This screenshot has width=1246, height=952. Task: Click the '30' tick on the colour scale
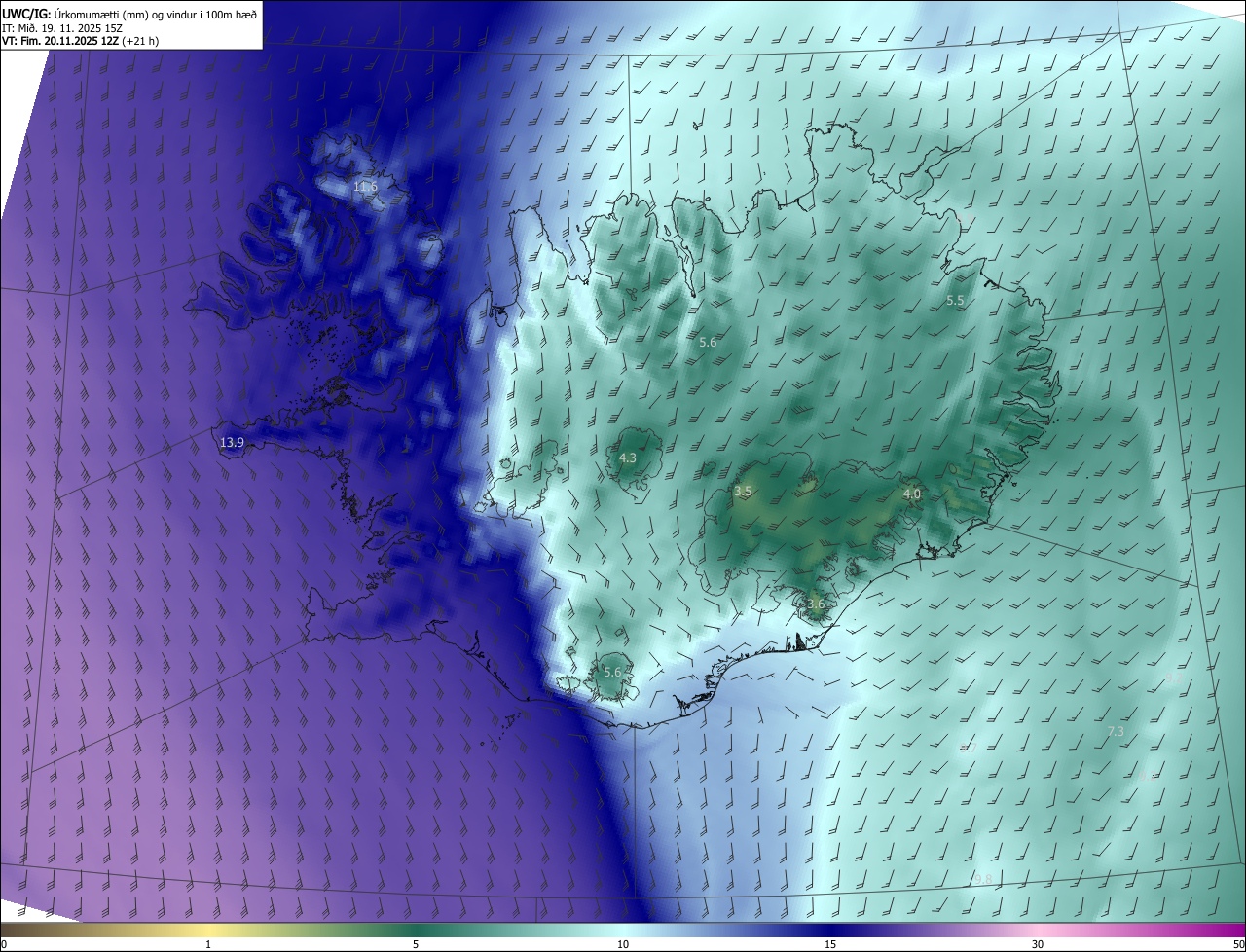1038,944
